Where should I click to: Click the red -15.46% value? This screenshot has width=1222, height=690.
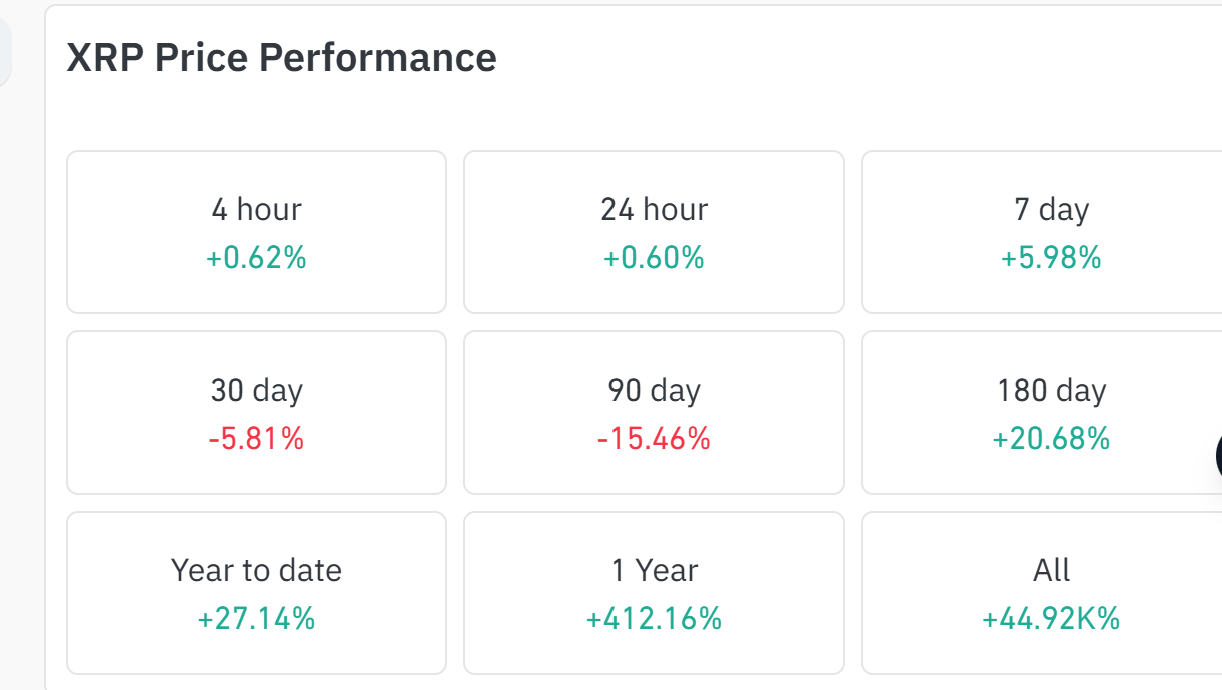(x=654, y=438)
